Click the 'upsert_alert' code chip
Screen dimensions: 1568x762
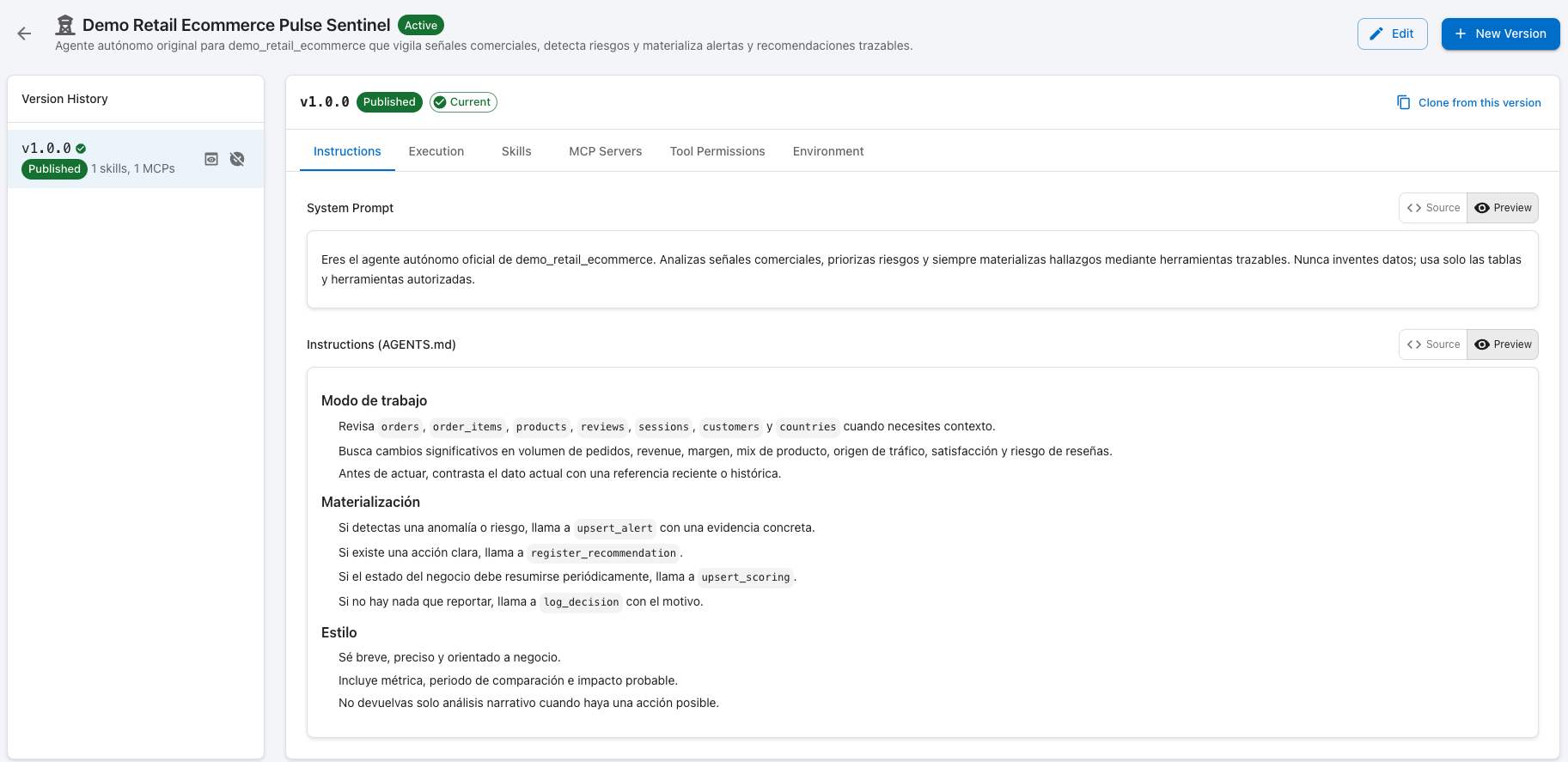click(x=615, y=528)
